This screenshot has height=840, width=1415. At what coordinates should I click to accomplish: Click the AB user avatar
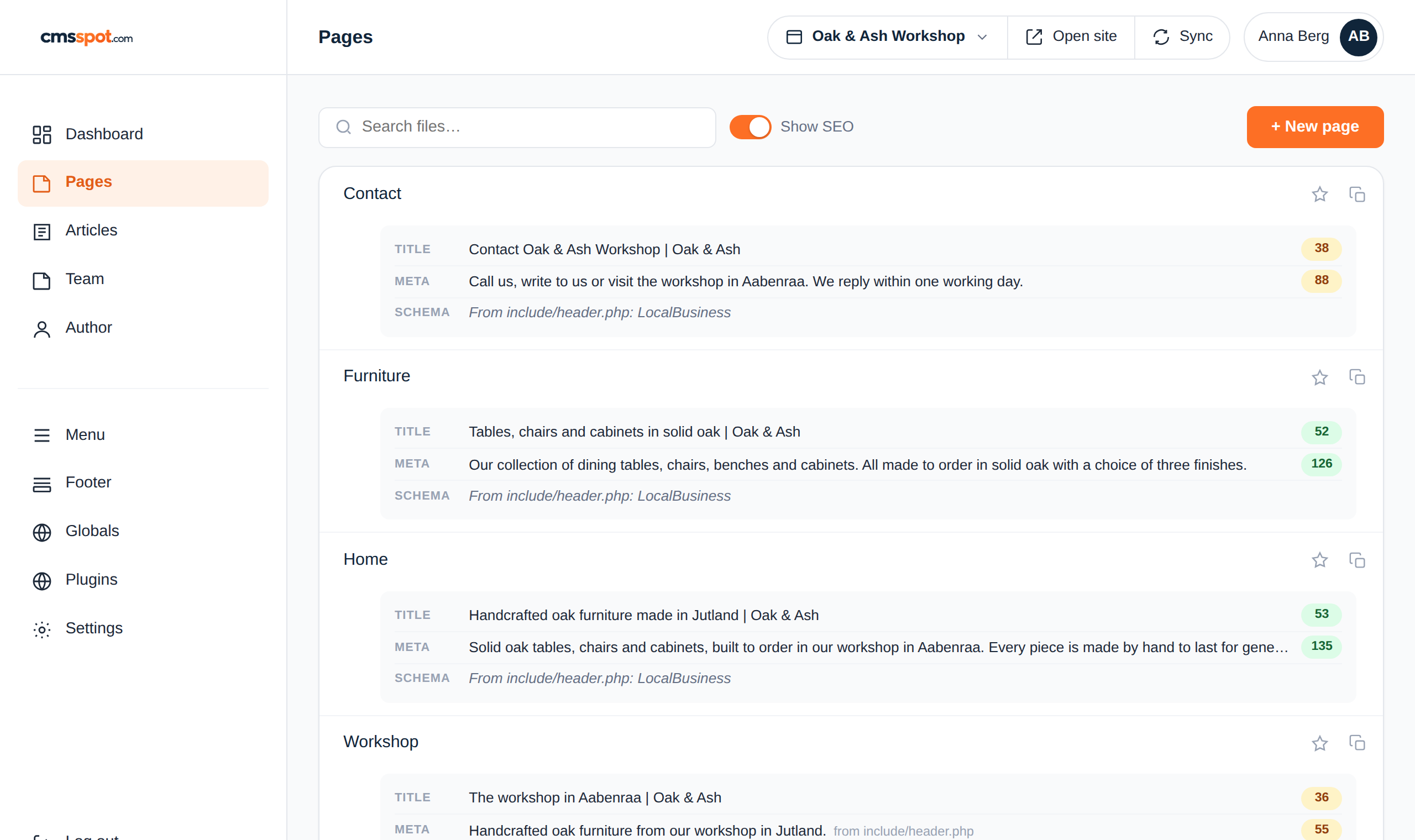click(x=1358, y=37)
